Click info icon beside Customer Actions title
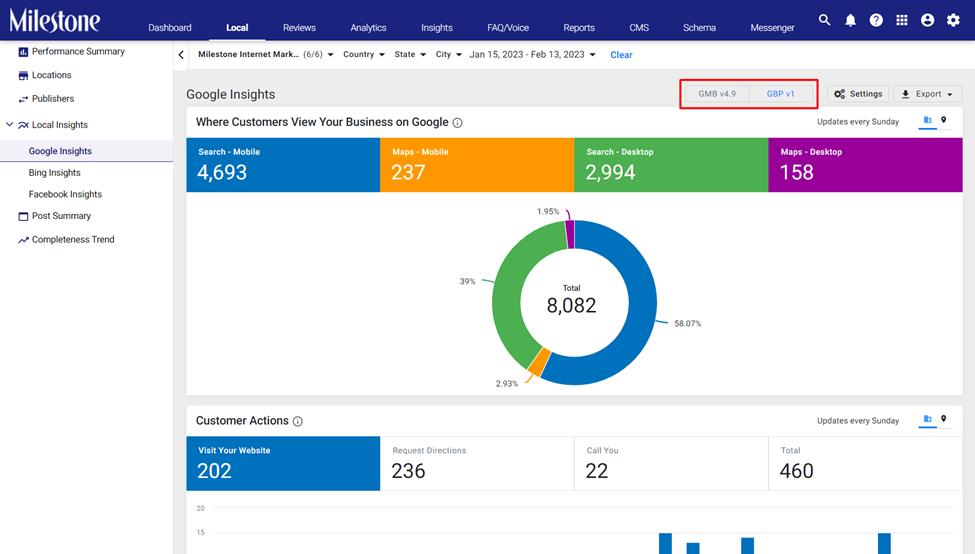975x554 pixels. click(298, 422)
